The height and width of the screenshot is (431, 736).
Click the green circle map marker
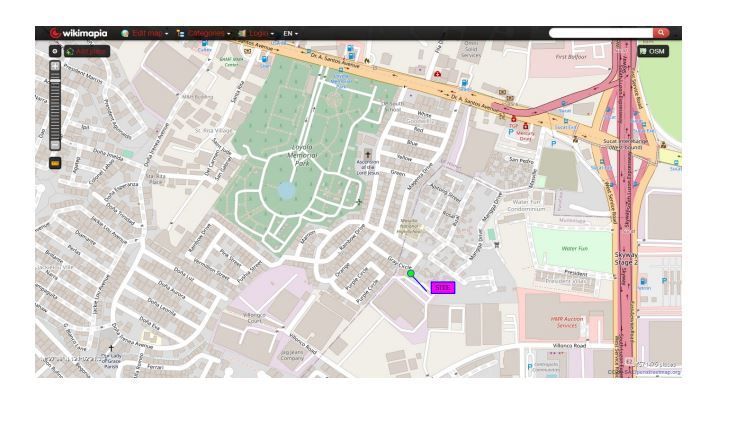coord(411,273)
